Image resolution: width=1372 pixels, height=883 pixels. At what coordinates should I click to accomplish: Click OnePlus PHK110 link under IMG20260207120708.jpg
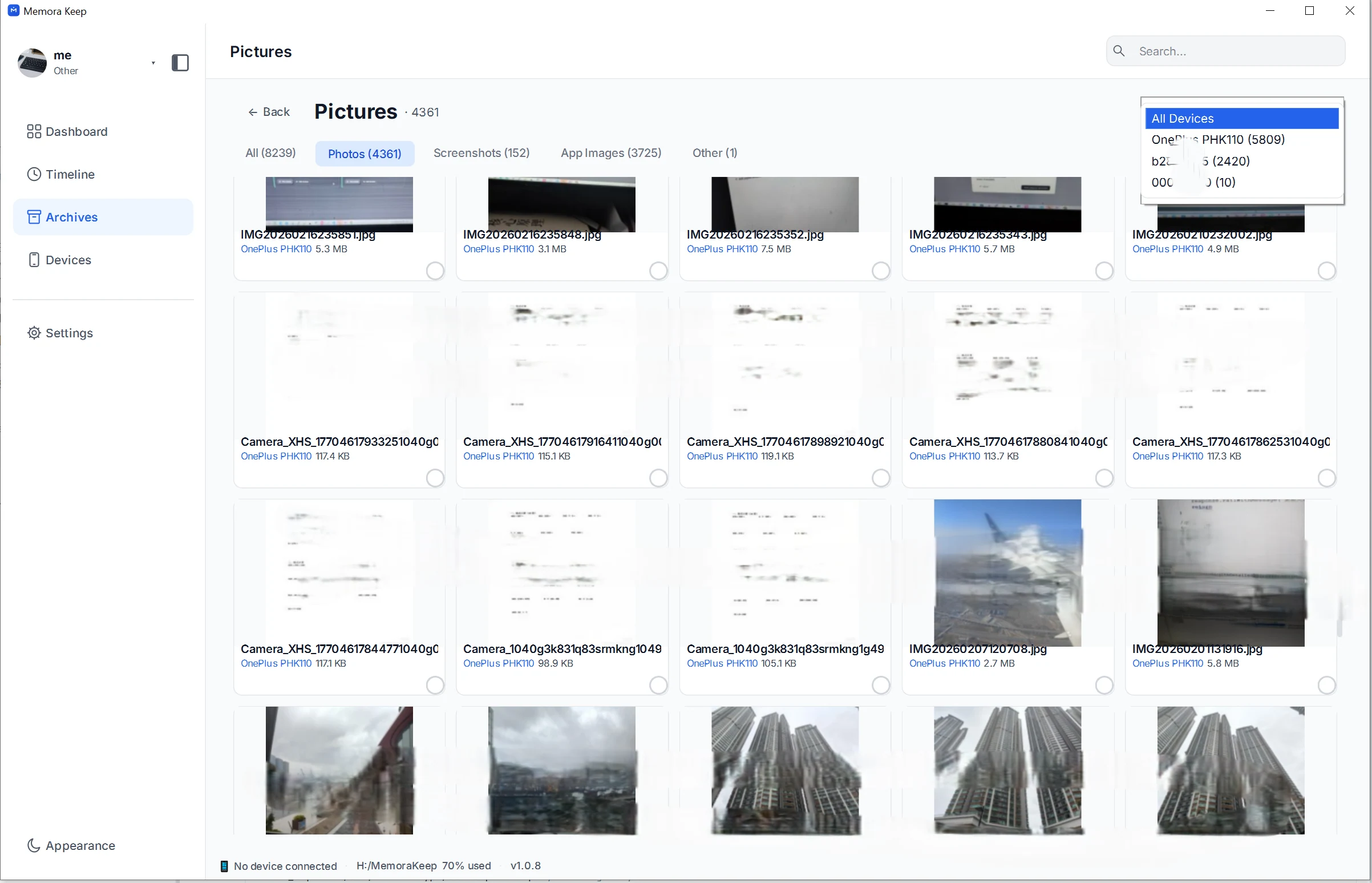tap(945, 663)
